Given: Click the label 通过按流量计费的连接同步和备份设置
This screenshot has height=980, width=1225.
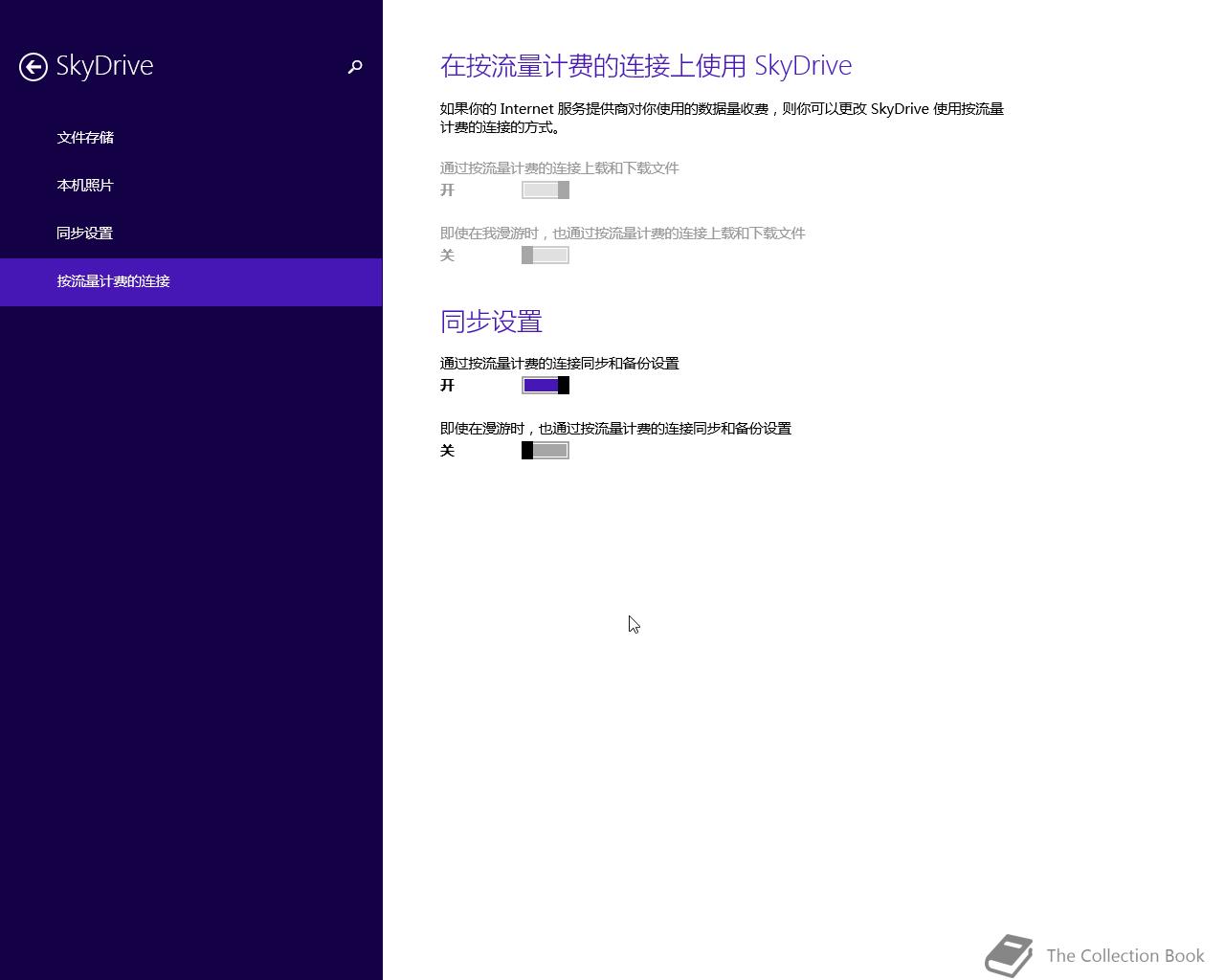Looking at the screenshot, I should pos(560,364).
